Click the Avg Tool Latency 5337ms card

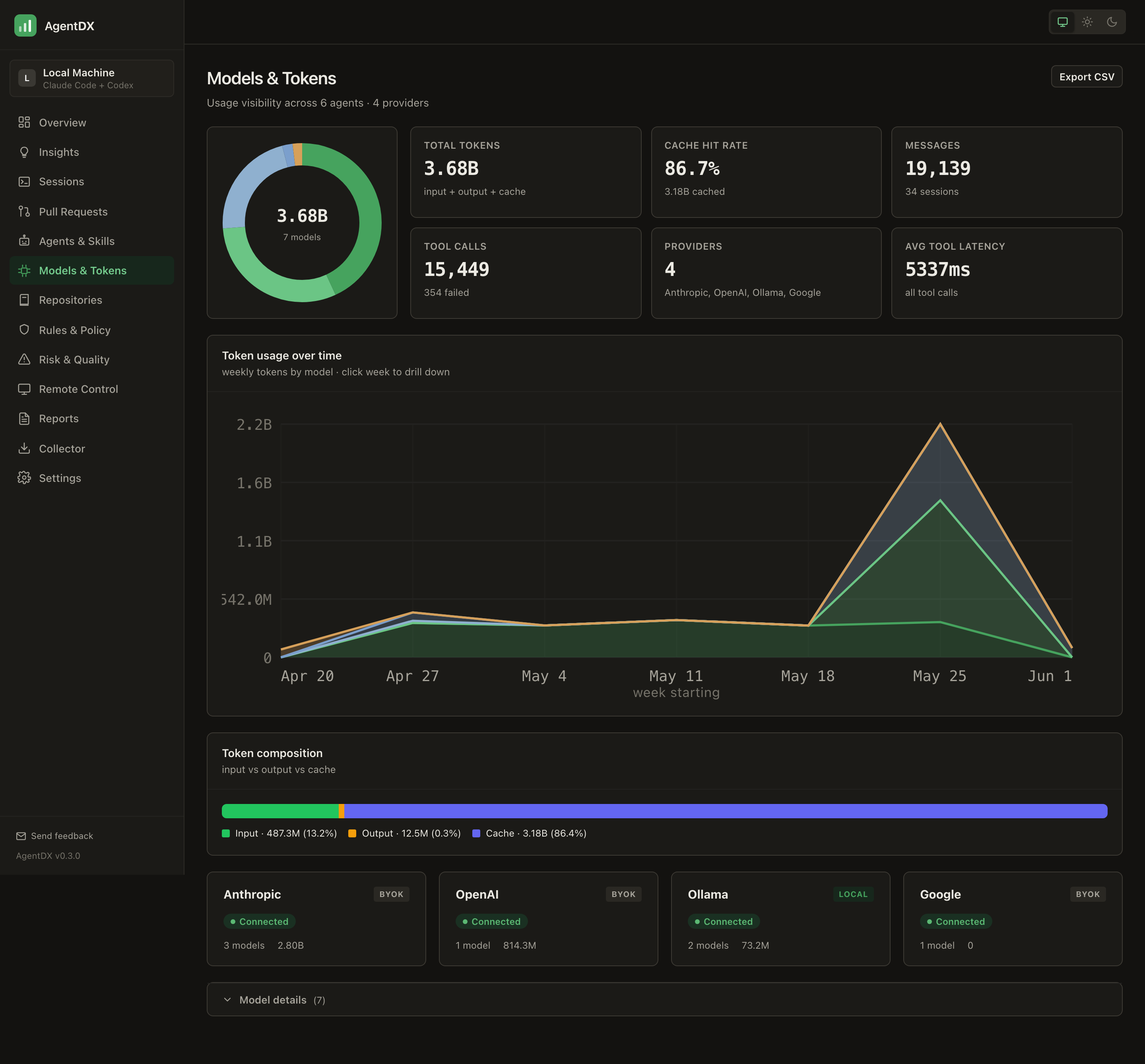tap(1006, 273)
